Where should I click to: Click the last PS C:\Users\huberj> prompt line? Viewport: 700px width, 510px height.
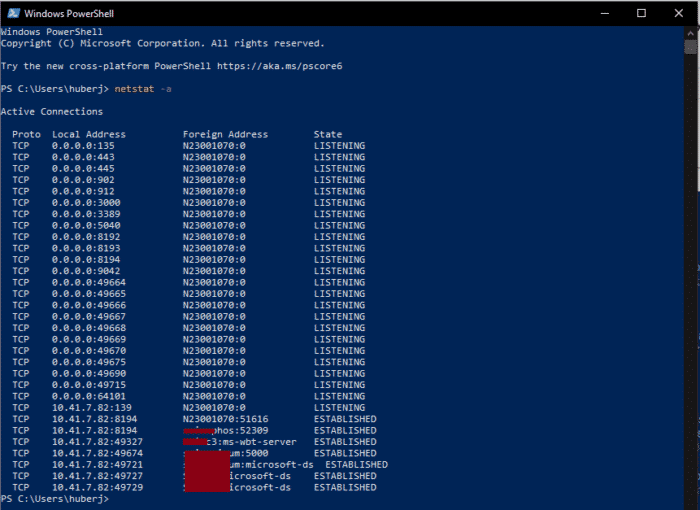(x=54, y=498)
